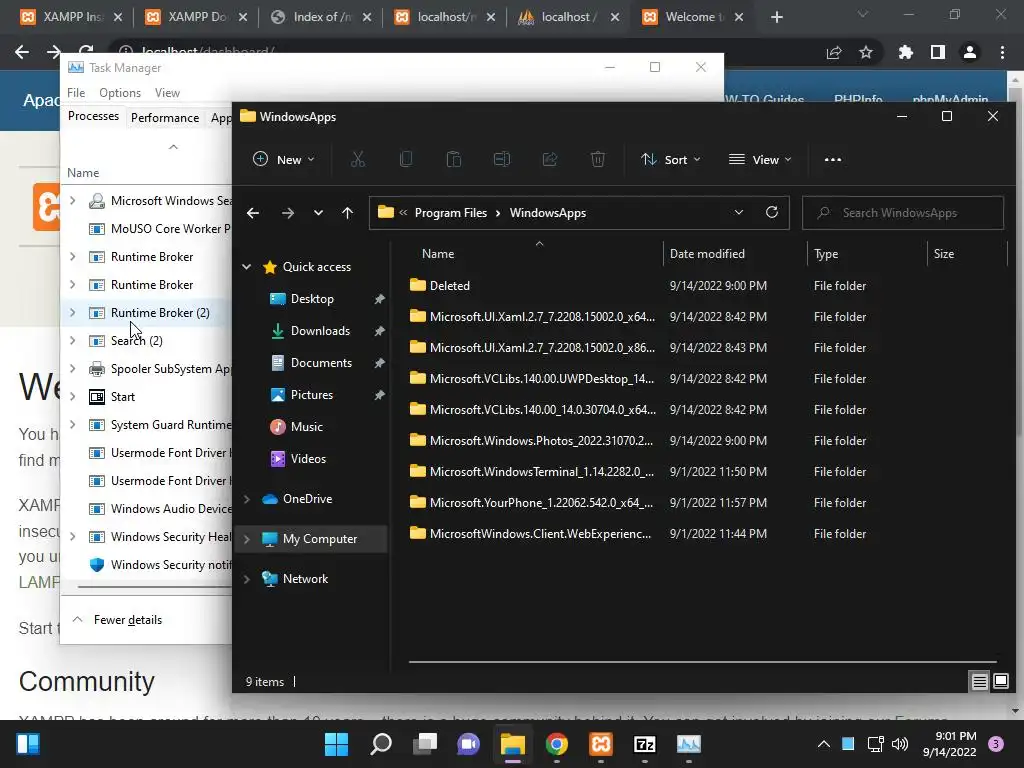Go up one folder level in File Explorer

[x=347, y=213]
